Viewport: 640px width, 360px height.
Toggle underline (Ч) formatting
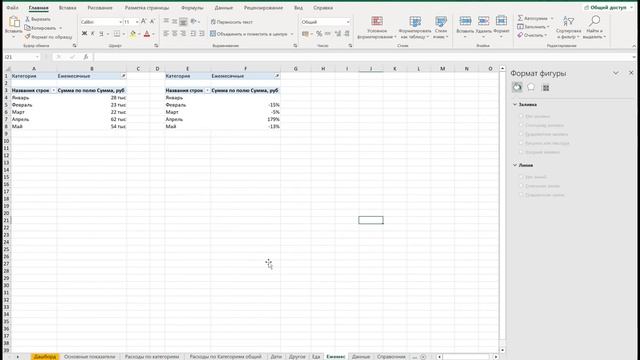[101, 33]
